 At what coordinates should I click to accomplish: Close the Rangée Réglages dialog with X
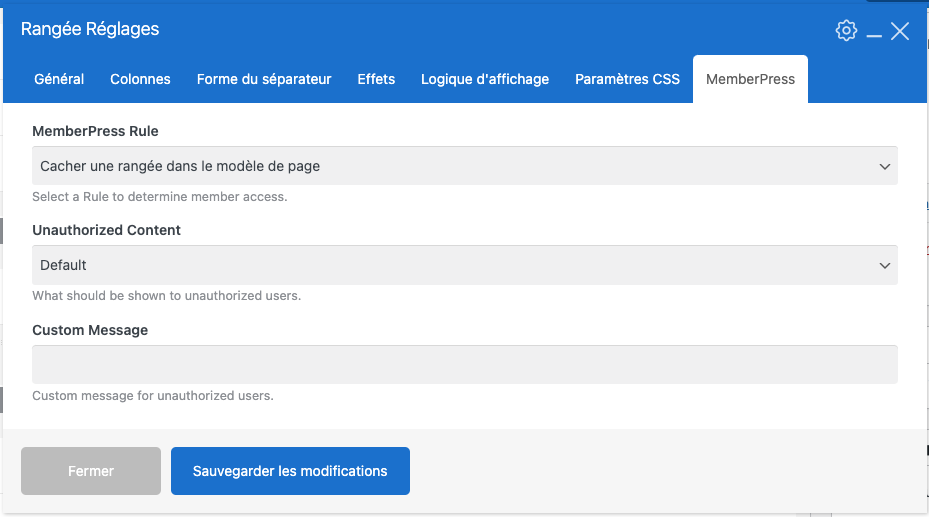pos(900,31)
